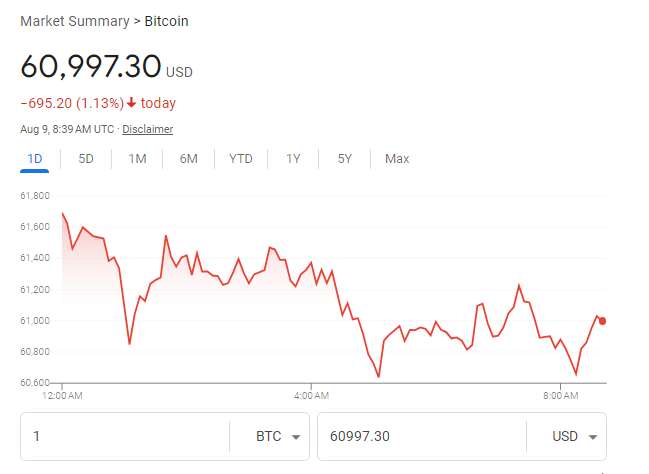The image size is (649, 474).
Task: Click the USD value input field
Action: coord(420,437)
